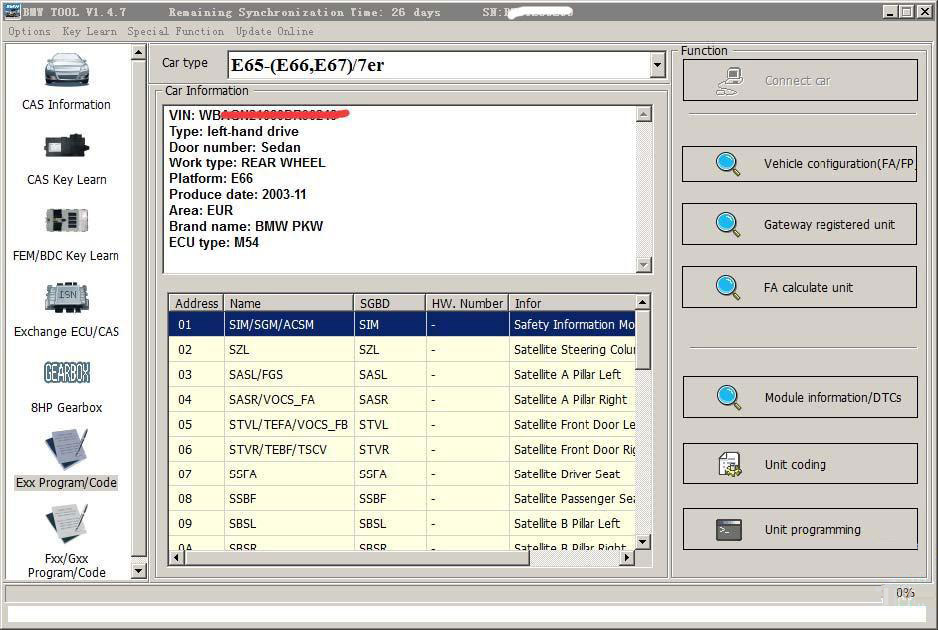Image resolution: width=938 pixels, height=630 pixels.
Task: Start Unit programming
Action: pos(799,529)
